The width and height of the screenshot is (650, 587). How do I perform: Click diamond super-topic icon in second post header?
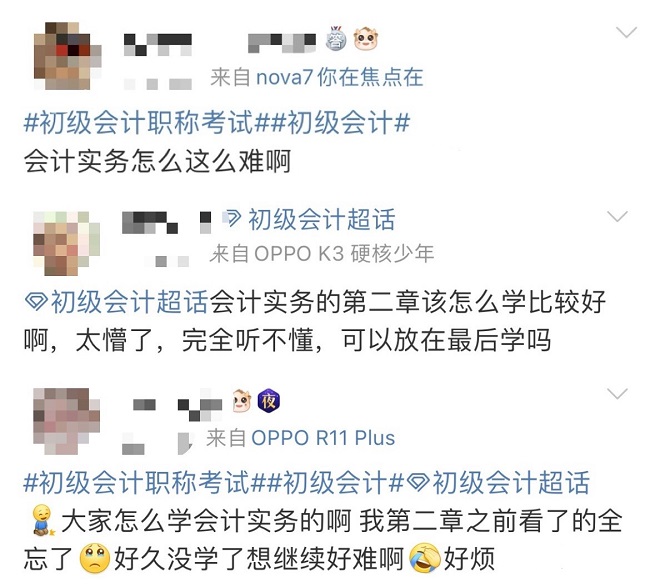(x=233, y=218)
